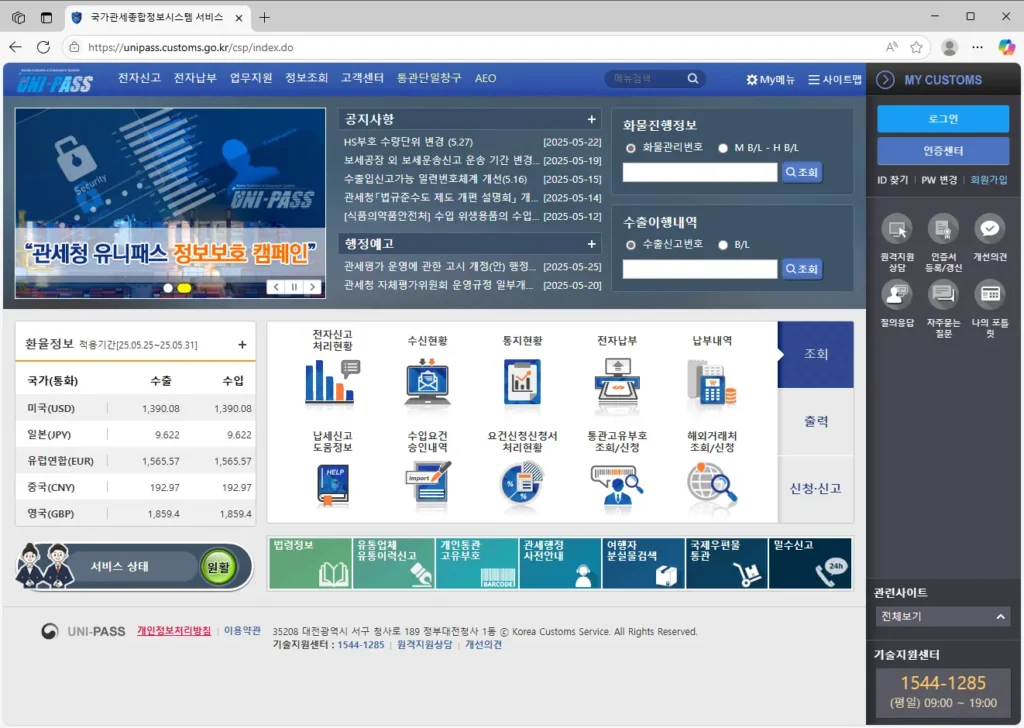Show the second banner slide dot
1024x728 pixels.
(x=184, y=288)
